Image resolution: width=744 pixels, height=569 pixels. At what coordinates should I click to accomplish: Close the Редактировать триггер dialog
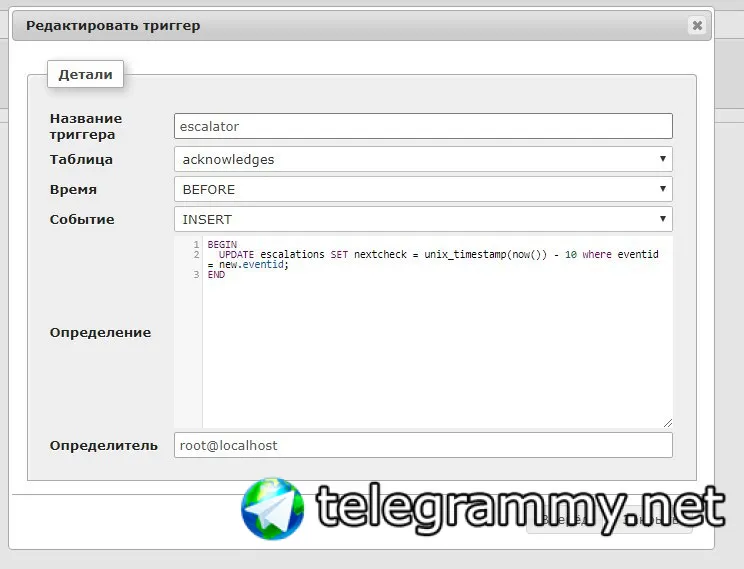click(x=697, y=25)
